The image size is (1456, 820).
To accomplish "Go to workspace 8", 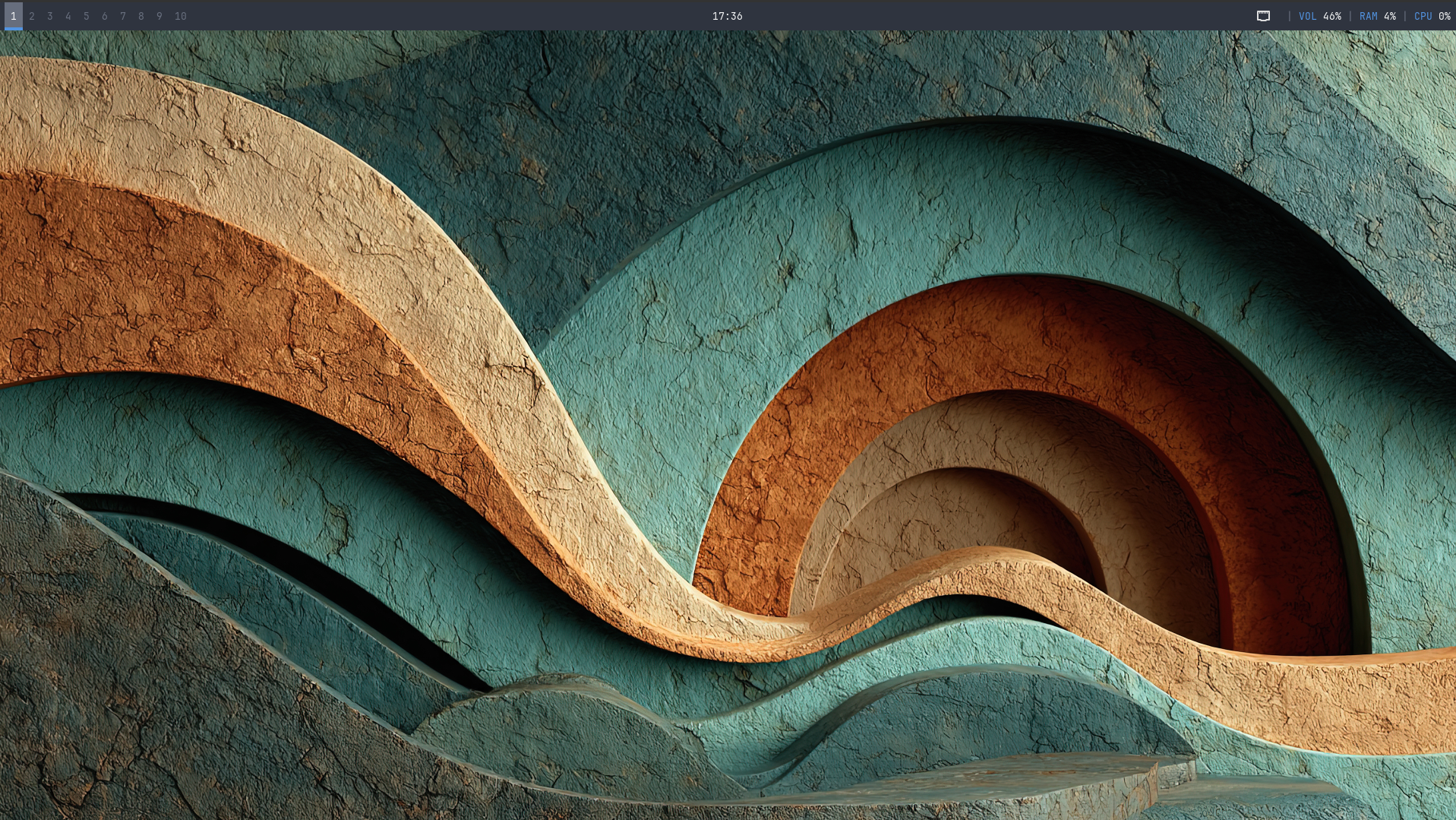I will [x=141, y=16].
